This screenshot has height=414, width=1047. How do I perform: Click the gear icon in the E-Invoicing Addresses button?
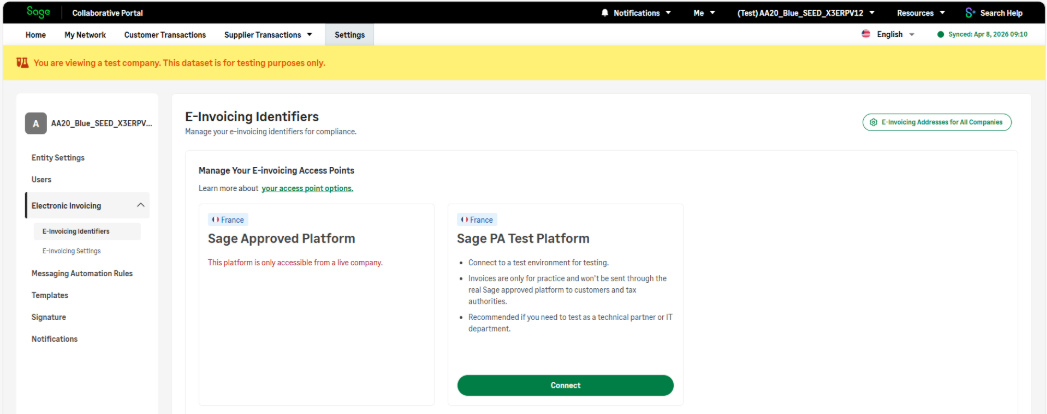pyautogui.click(x=873, y=122)
